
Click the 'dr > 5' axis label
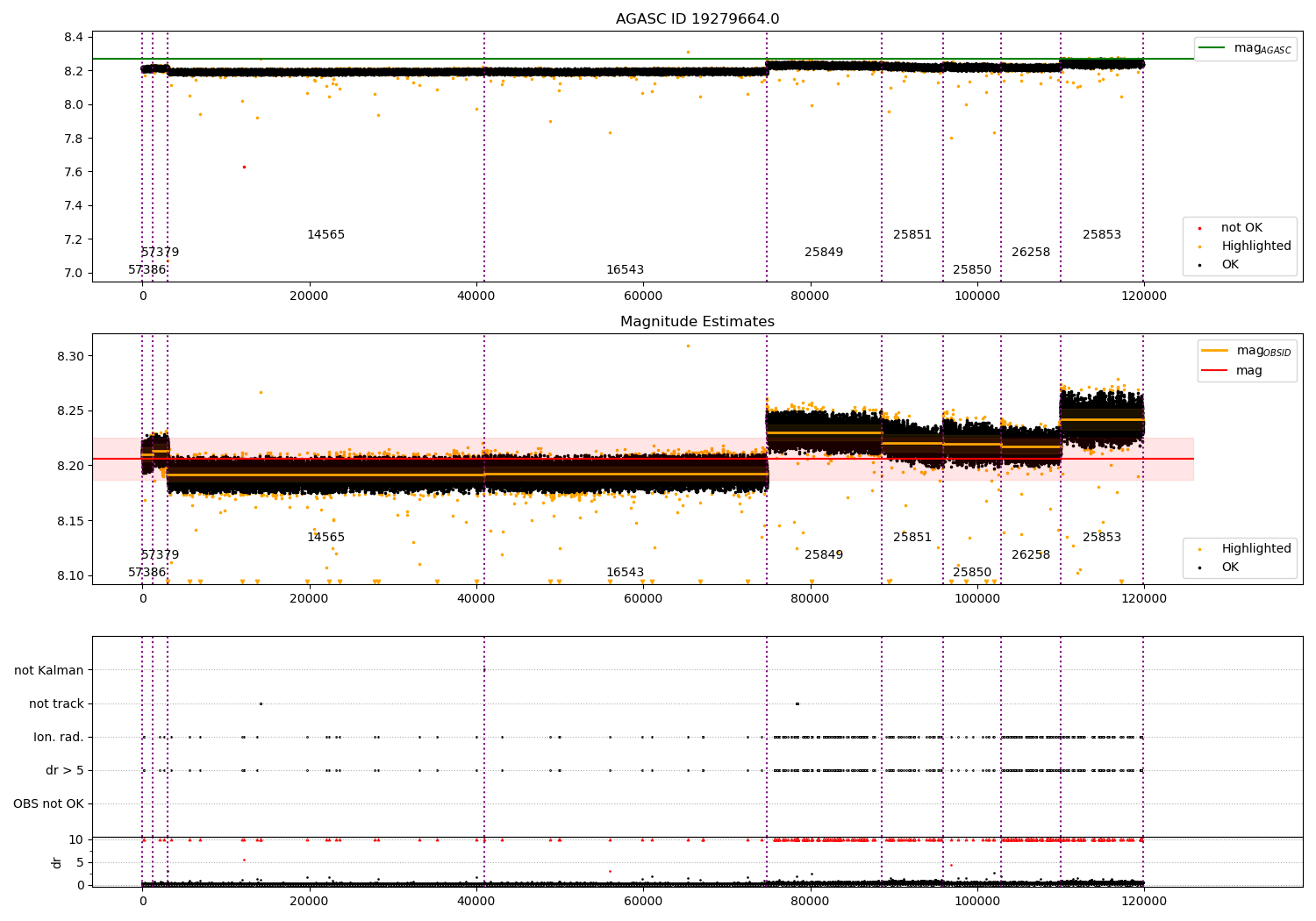click(x=65, y=770)
